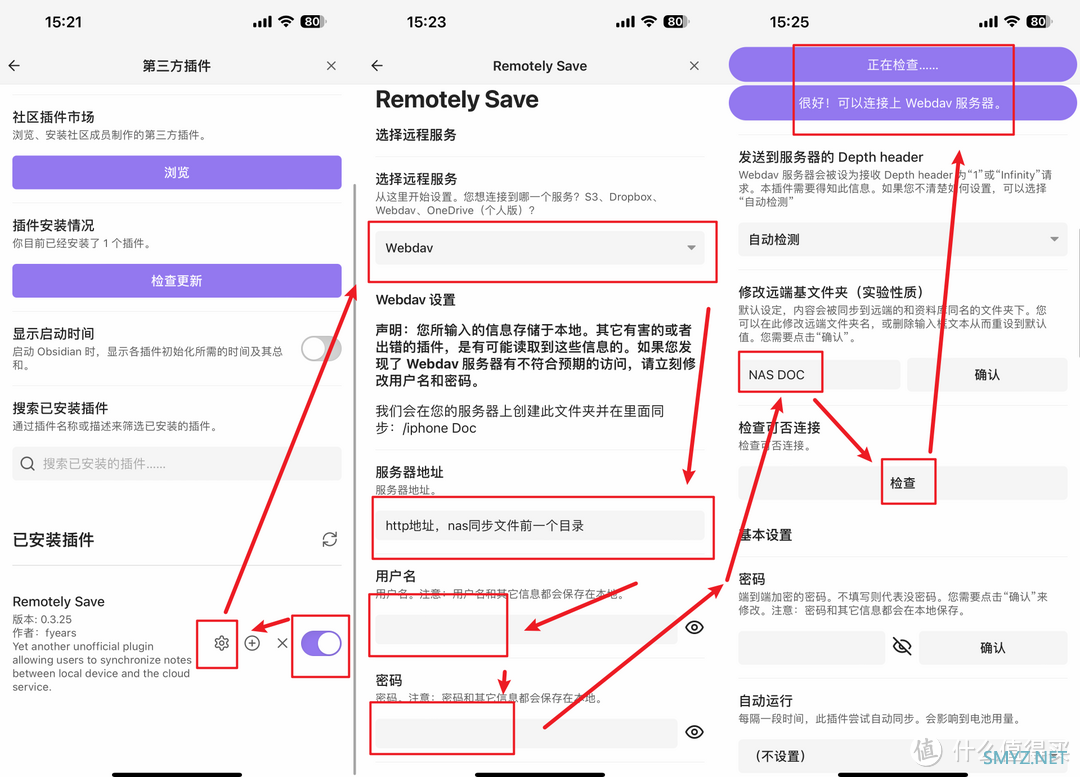Click the search magnifier icon in plugin search

[x=28, y=464]
